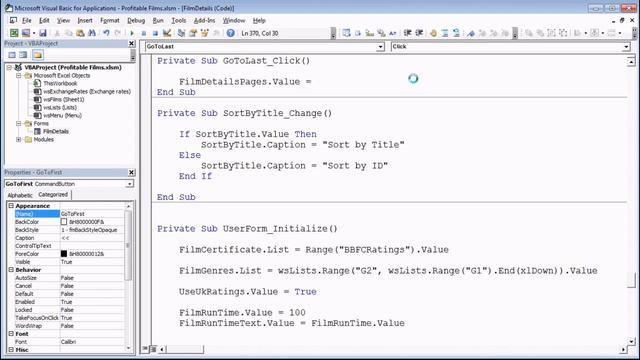Click the View Microsoft Excel toolbar icon

click(x=14, y=33)
